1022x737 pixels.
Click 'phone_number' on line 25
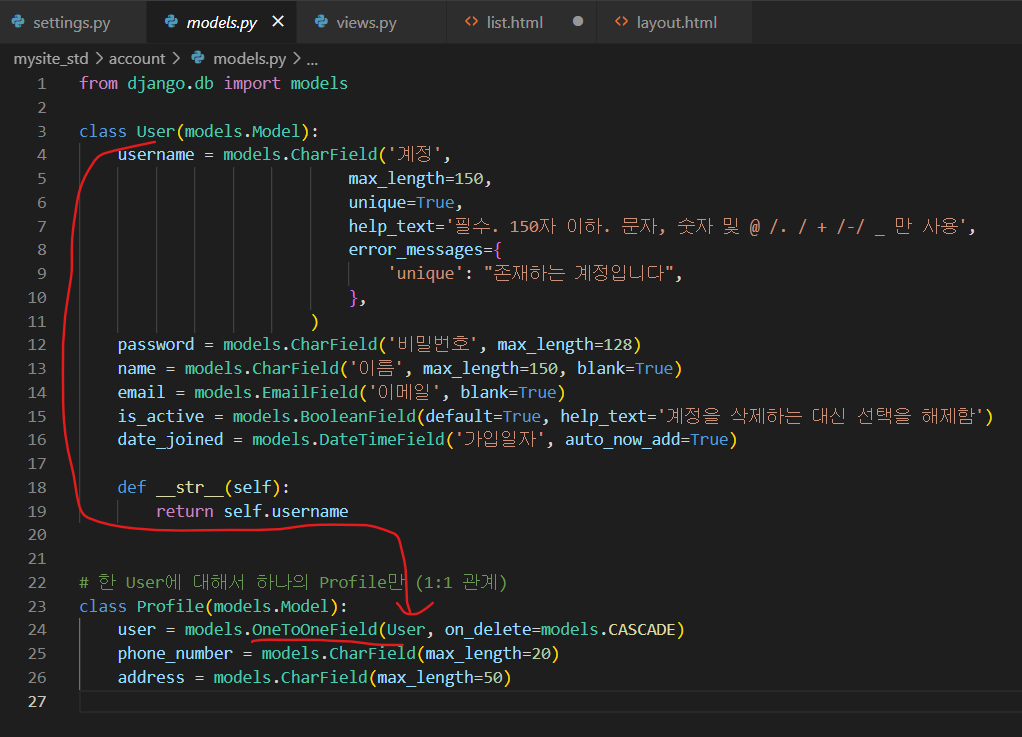click(175, 654)
